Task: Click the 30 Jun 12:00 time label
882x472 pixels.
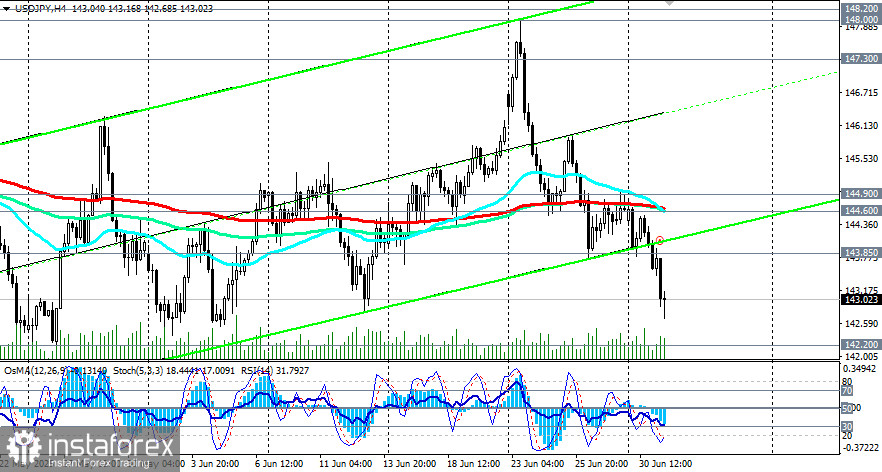Action: pyautogui.click(x=664, y=465)
